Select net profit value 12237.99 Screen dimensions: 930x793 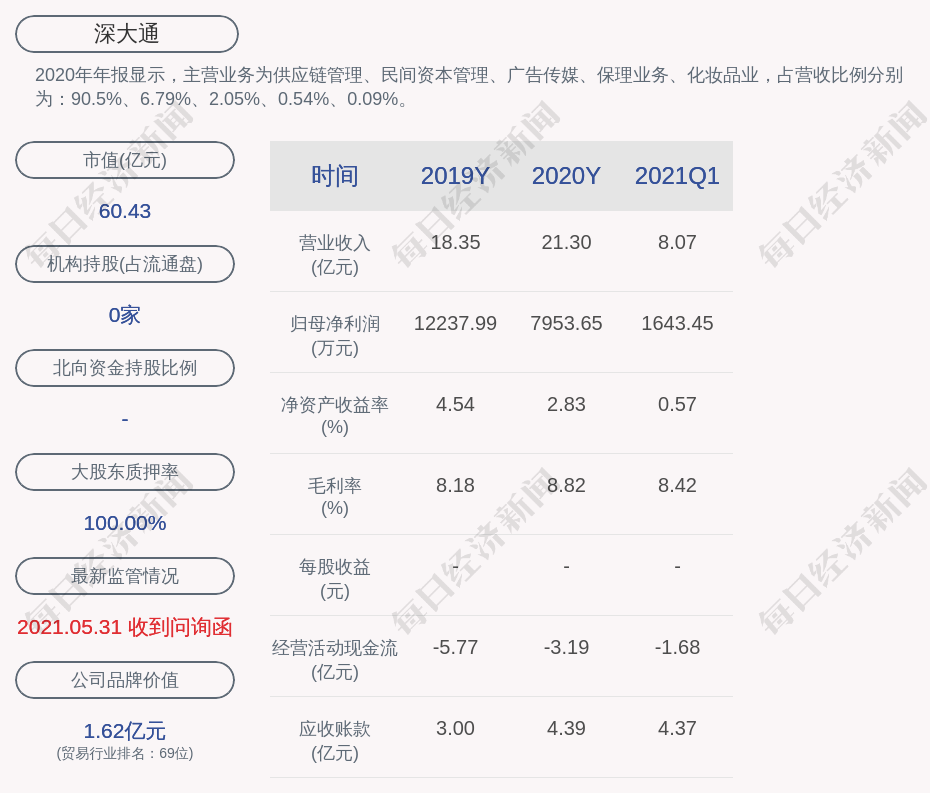click(x=455, y=323)
